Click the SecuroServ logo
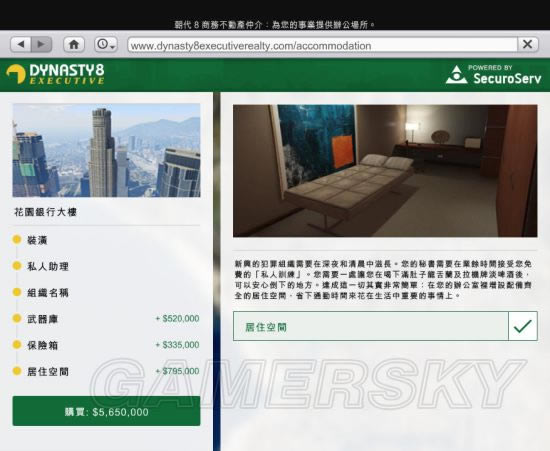This screenshot has width=550, height=451. 494,75
